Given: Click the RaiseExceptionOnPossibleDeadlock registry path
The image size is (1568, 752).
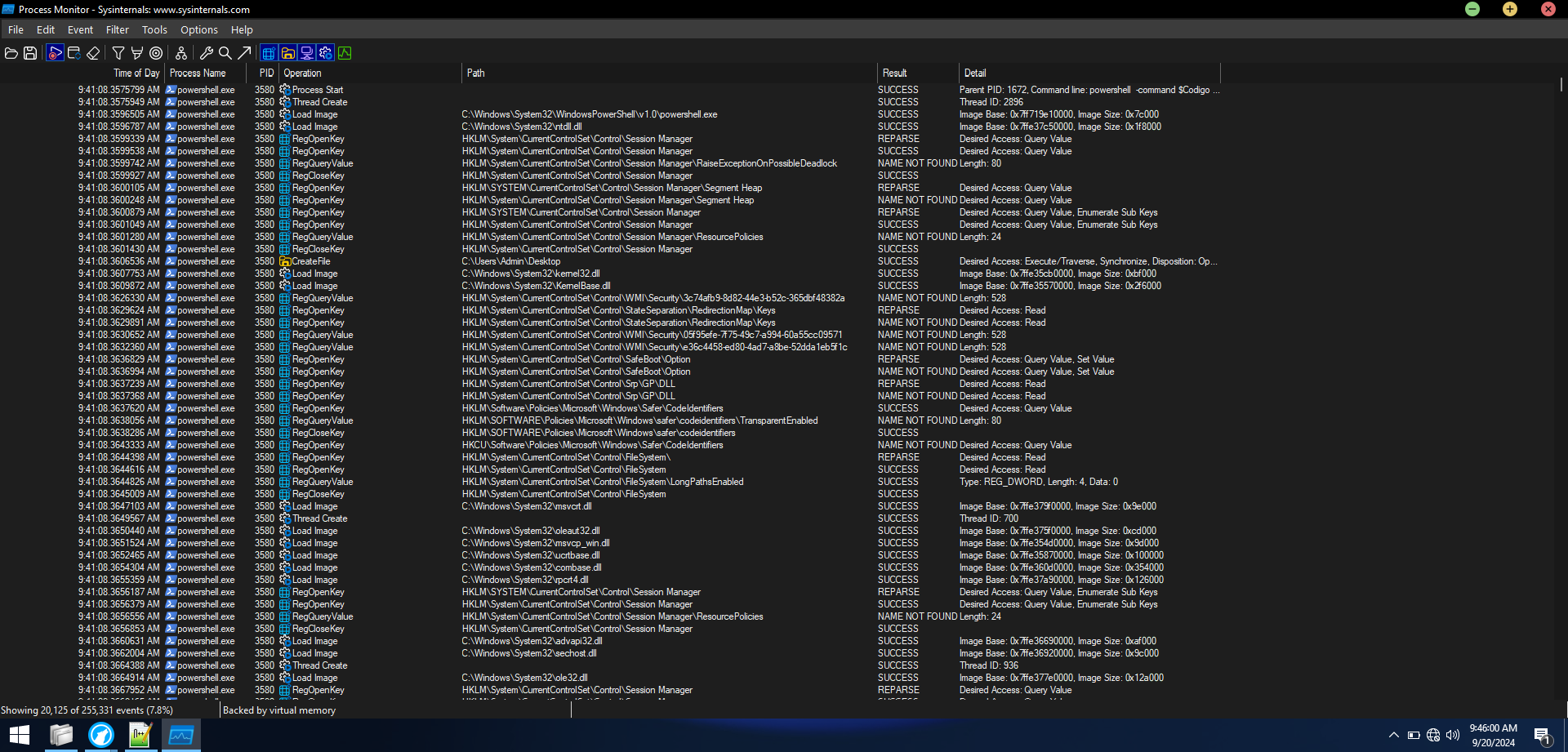Looking at the screenshot, I should (649, 163).
